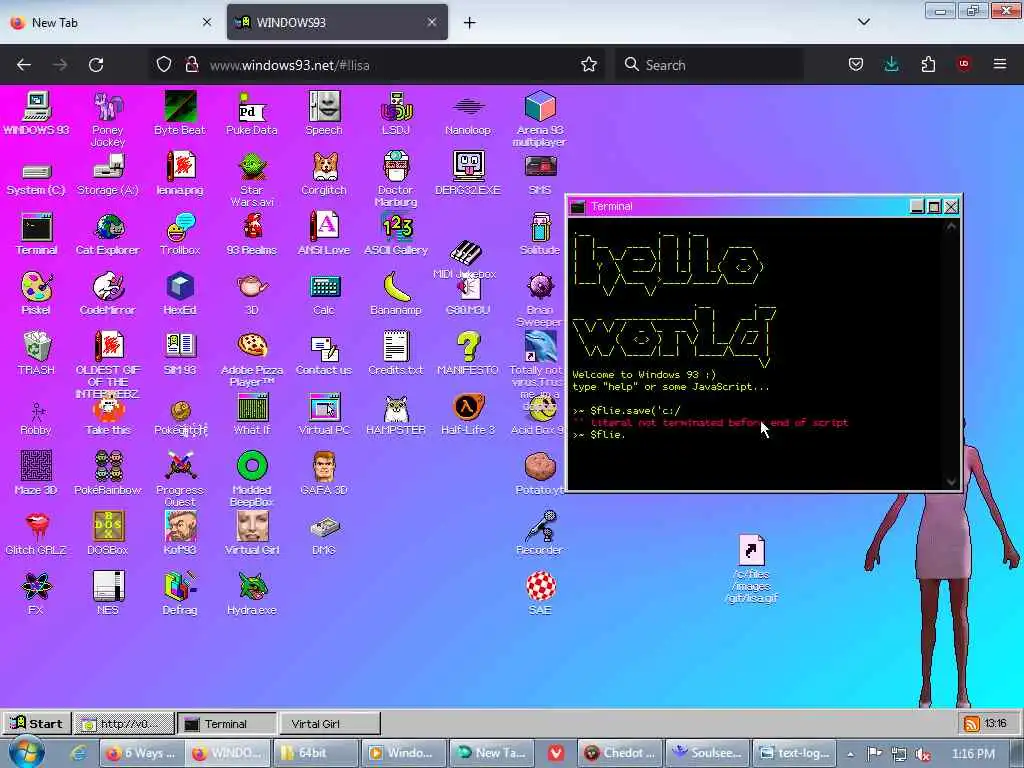Screen dimensions: 1024x768
Task: Open Maze 3D icon
Action: (x=36, y=473)
